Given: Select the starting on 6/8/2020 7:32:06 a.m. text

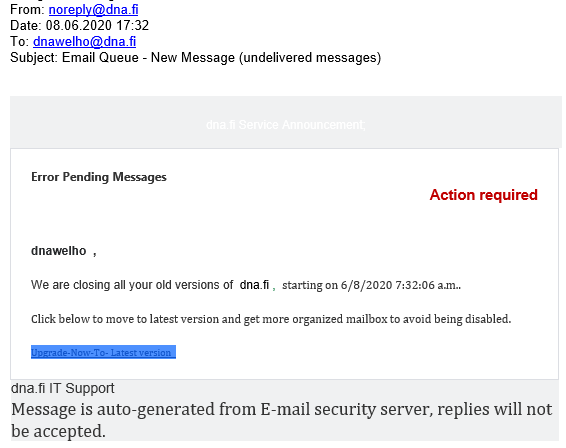Looking at the screenshot, I should 371,285.
